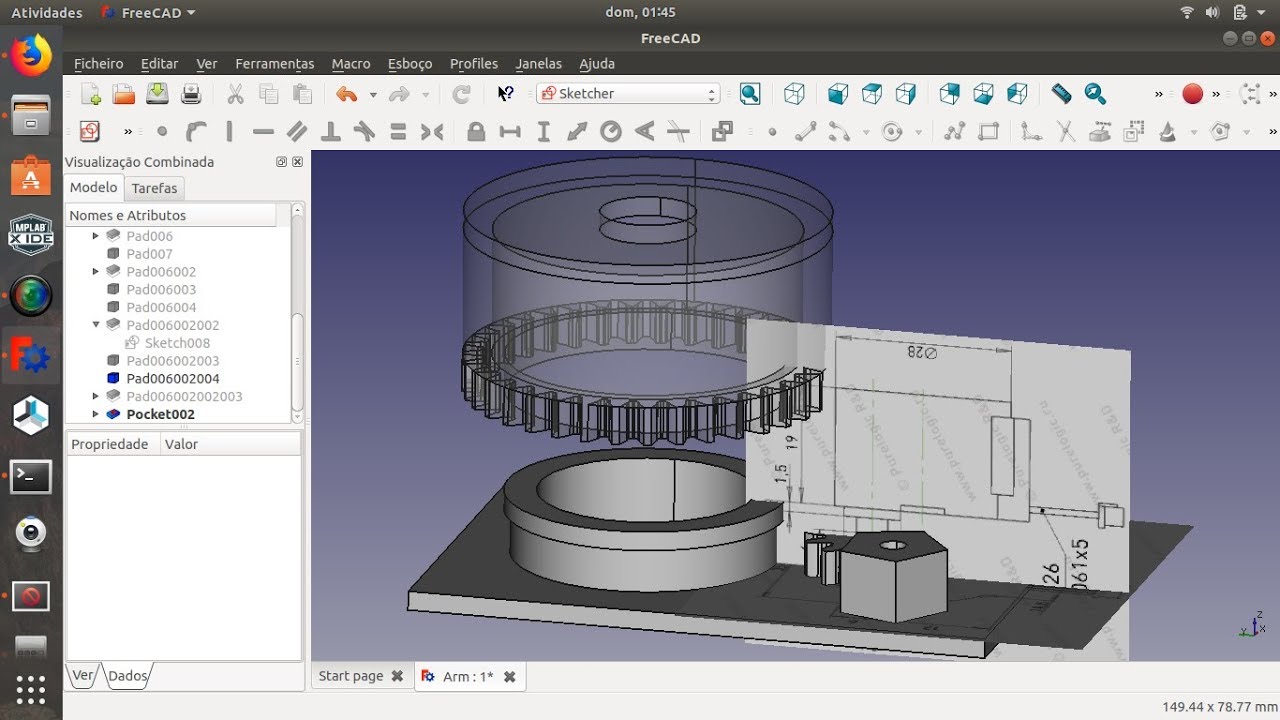Click Fit all view icon
This screenshot has width=1280, height=720.
coord(750,94)
